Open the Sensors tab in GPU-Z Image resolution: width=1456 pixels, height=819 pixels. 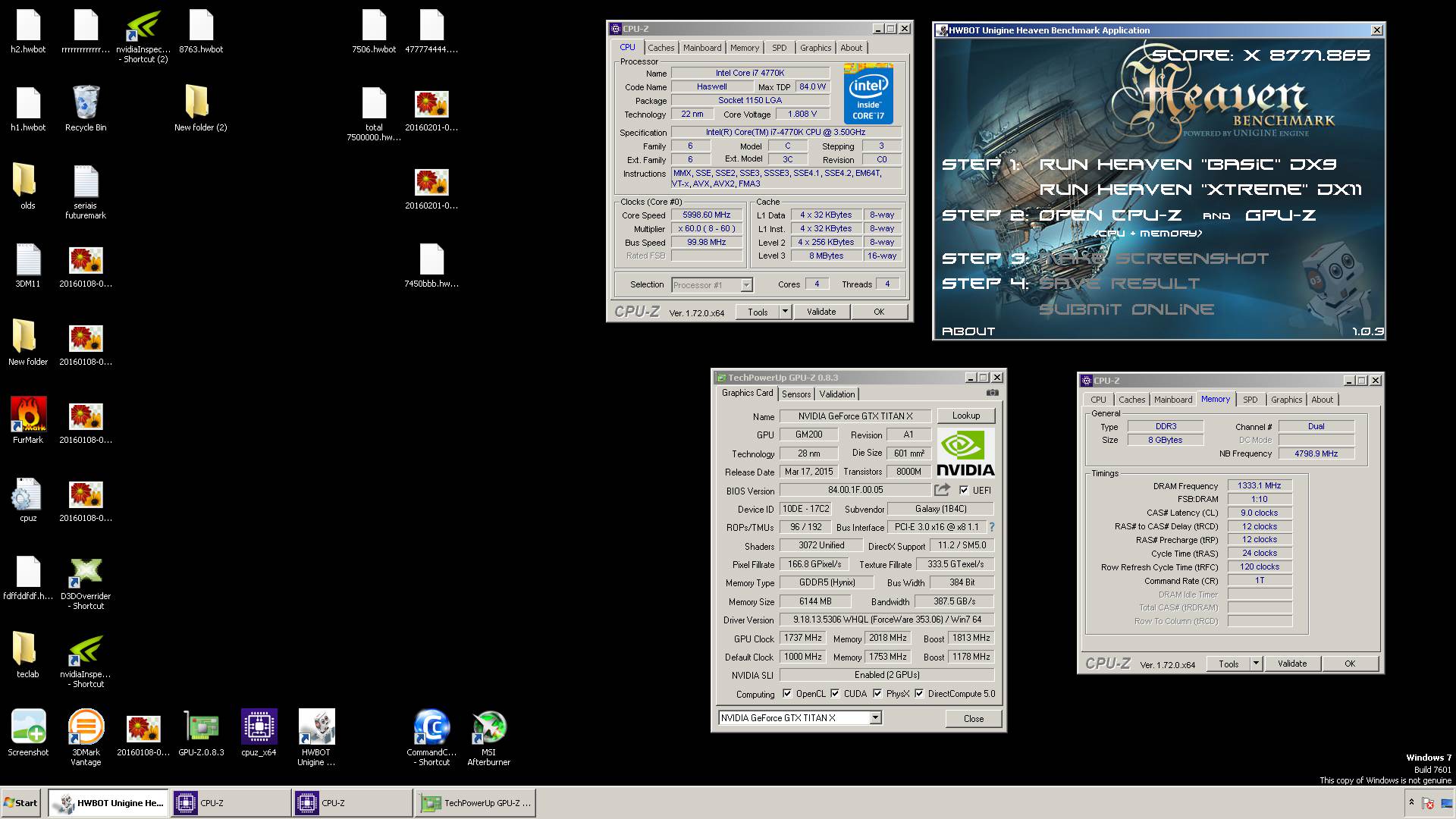click(x=796, y=394)
